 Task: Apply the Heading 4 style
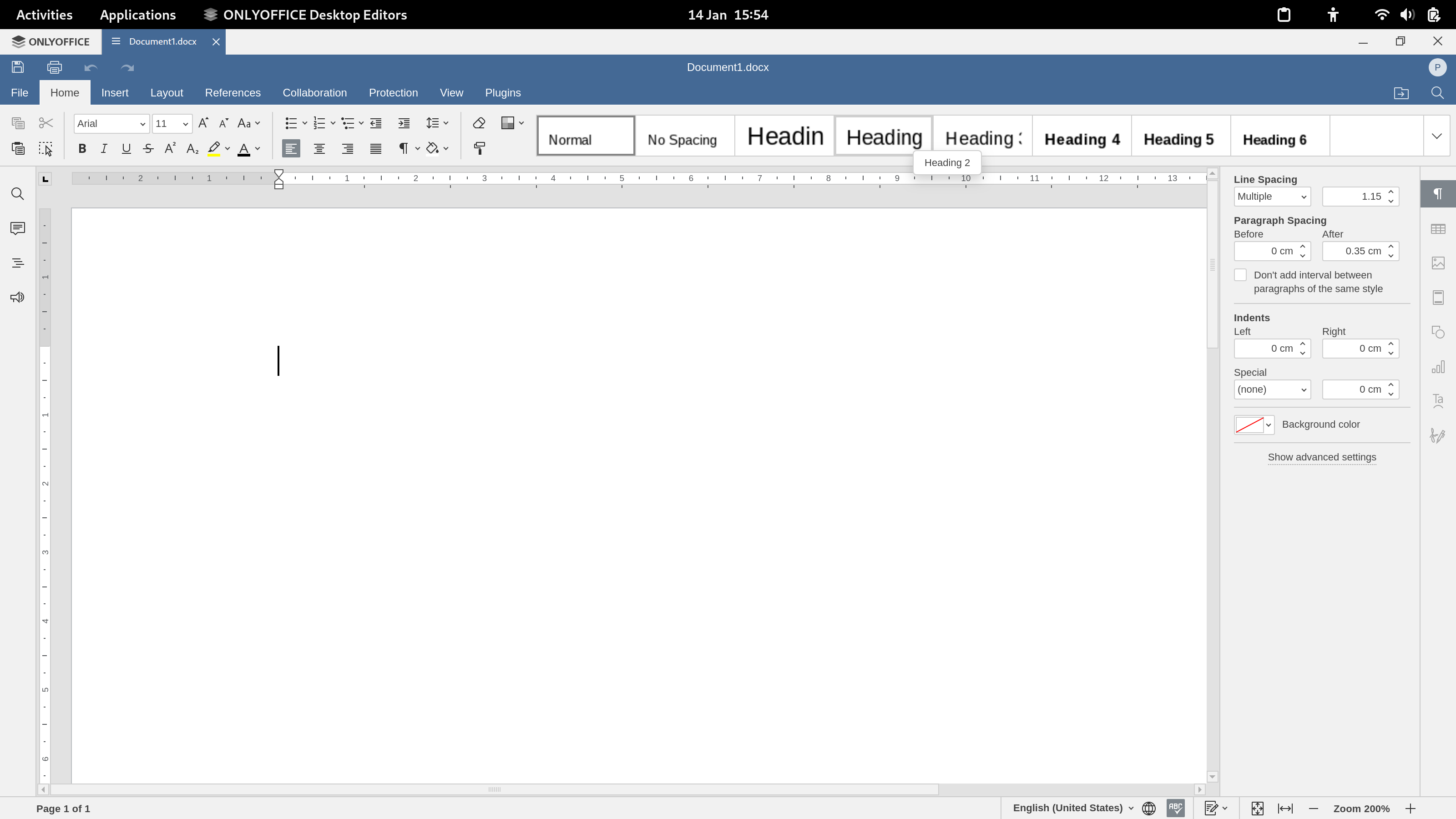[x=1082, y=136]
